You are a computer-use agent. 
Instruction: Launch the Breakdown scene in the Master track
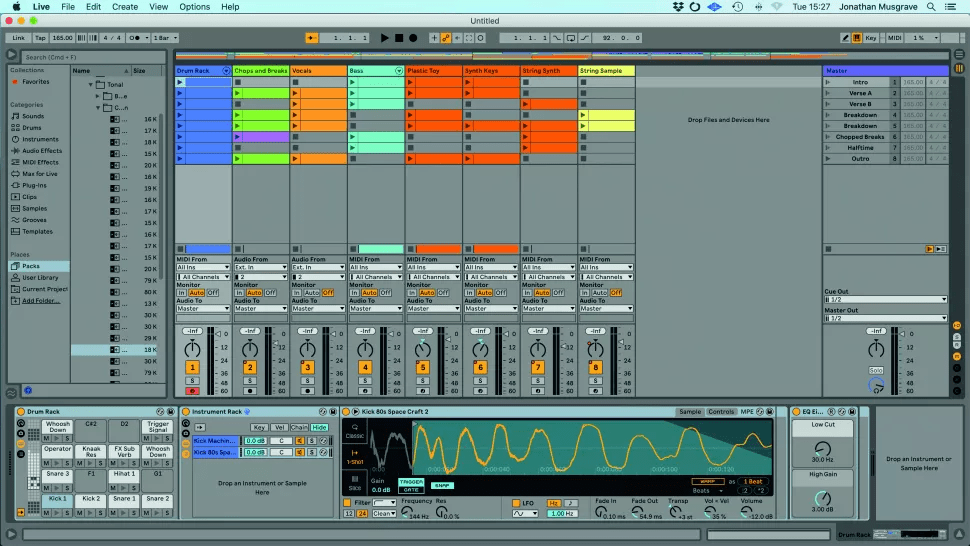(828, 115)
